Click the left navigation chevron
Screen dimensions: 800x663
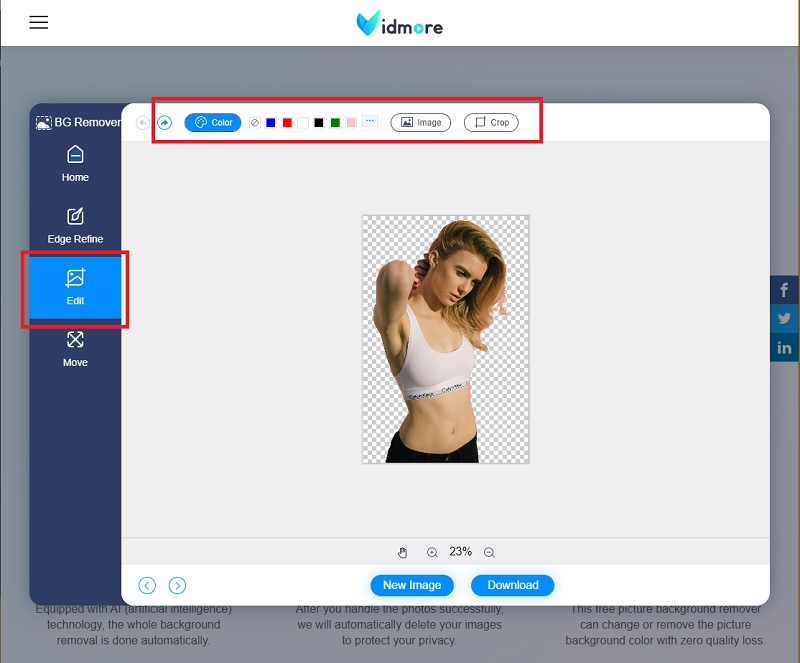coord(147,585)
